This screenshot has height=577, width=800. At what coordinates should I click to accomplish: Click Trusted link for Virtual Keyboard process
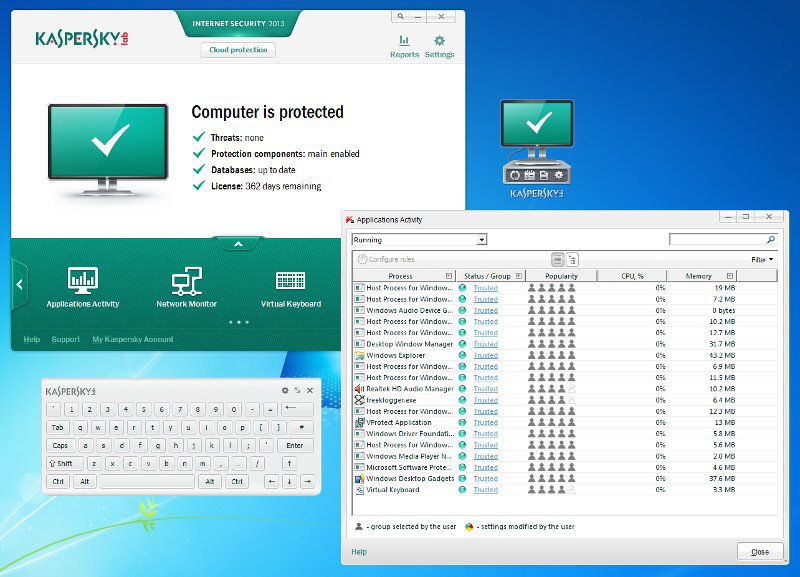tap(485, 490)
